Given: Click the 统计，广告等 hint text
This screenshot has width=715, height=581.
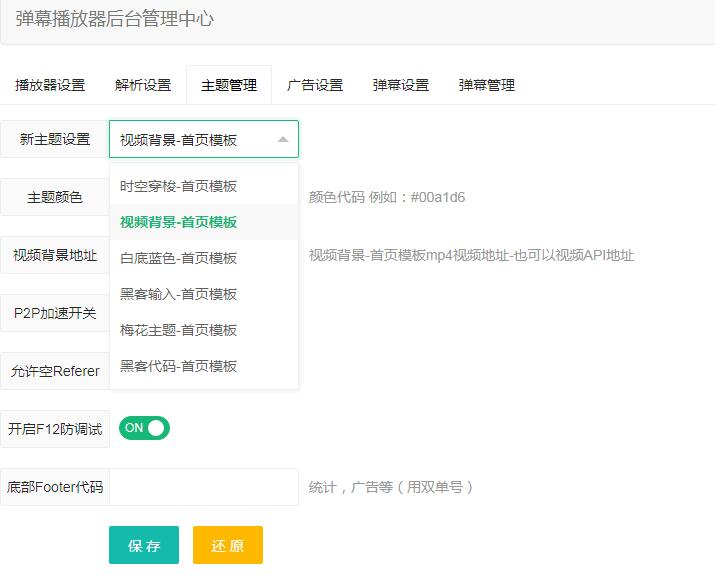Looking at the screenshot, I should point(391,487).
